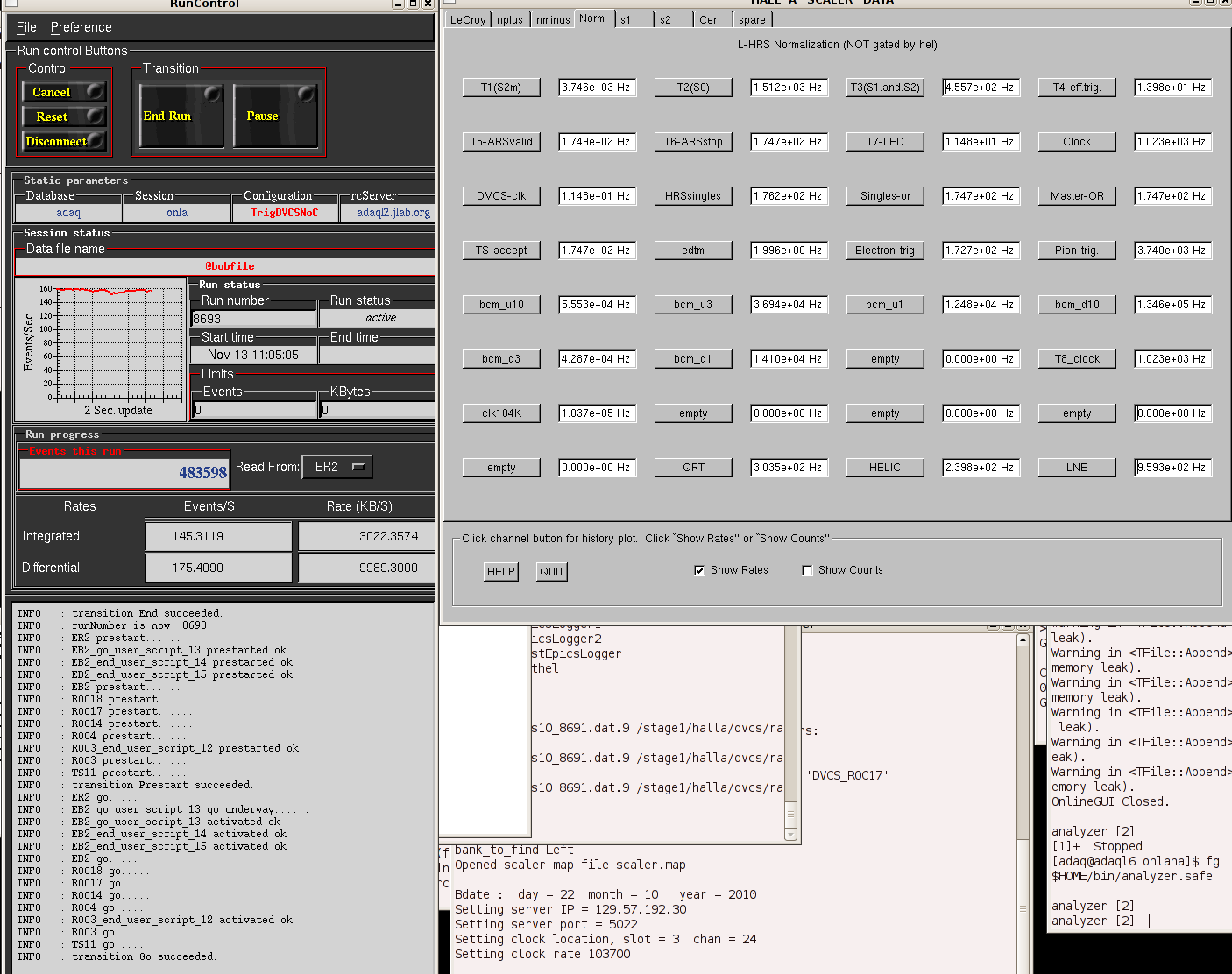Viewport: 1232px width, 974px height.
Task: Click the TS-accept channel button
Action: [501, 251]
